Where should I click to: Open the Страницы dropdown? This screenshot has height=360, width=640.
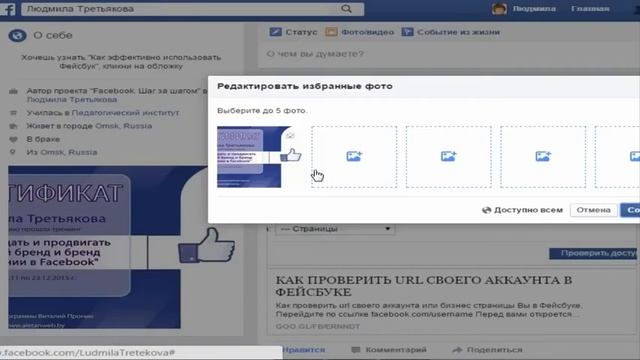(x=335, y=229)
